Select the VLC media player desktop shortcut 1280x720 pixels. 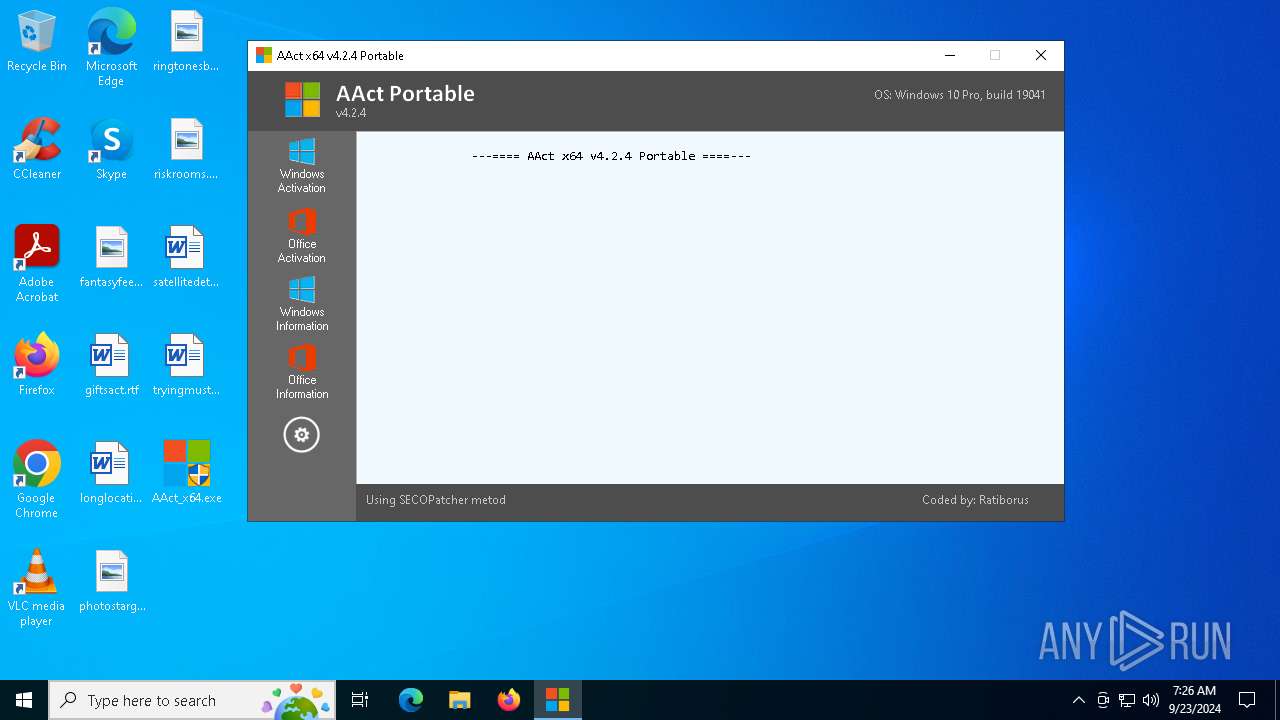pyautogui.click(x=37, y=588)
